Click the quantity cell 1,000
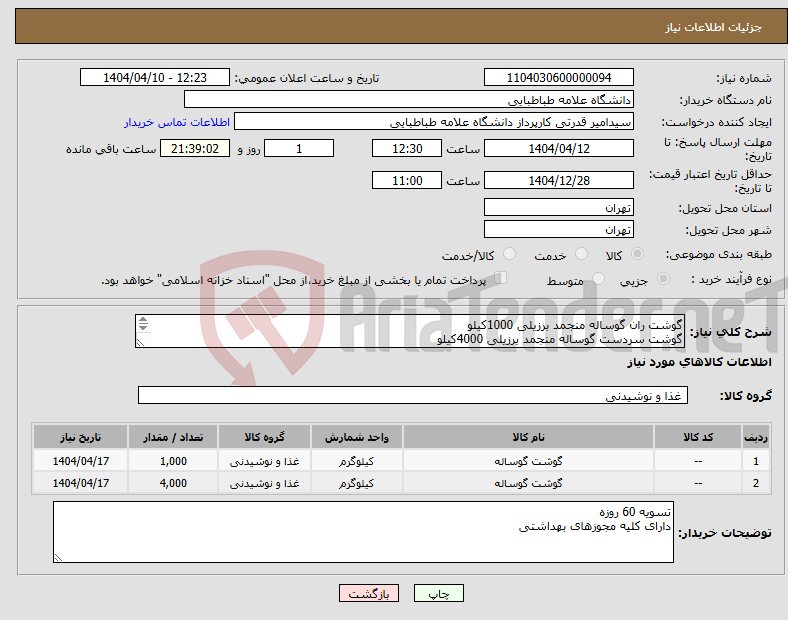 click(173, 461)
